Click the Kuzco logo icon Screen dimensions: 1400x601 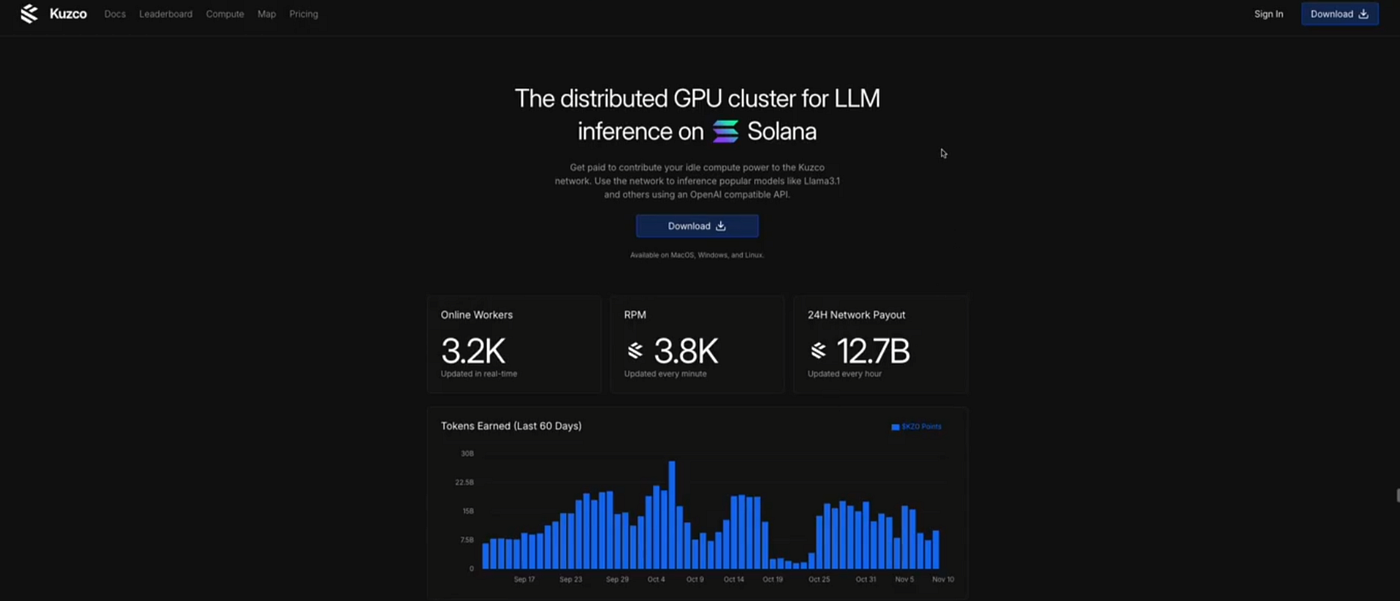tap(29, 14)
